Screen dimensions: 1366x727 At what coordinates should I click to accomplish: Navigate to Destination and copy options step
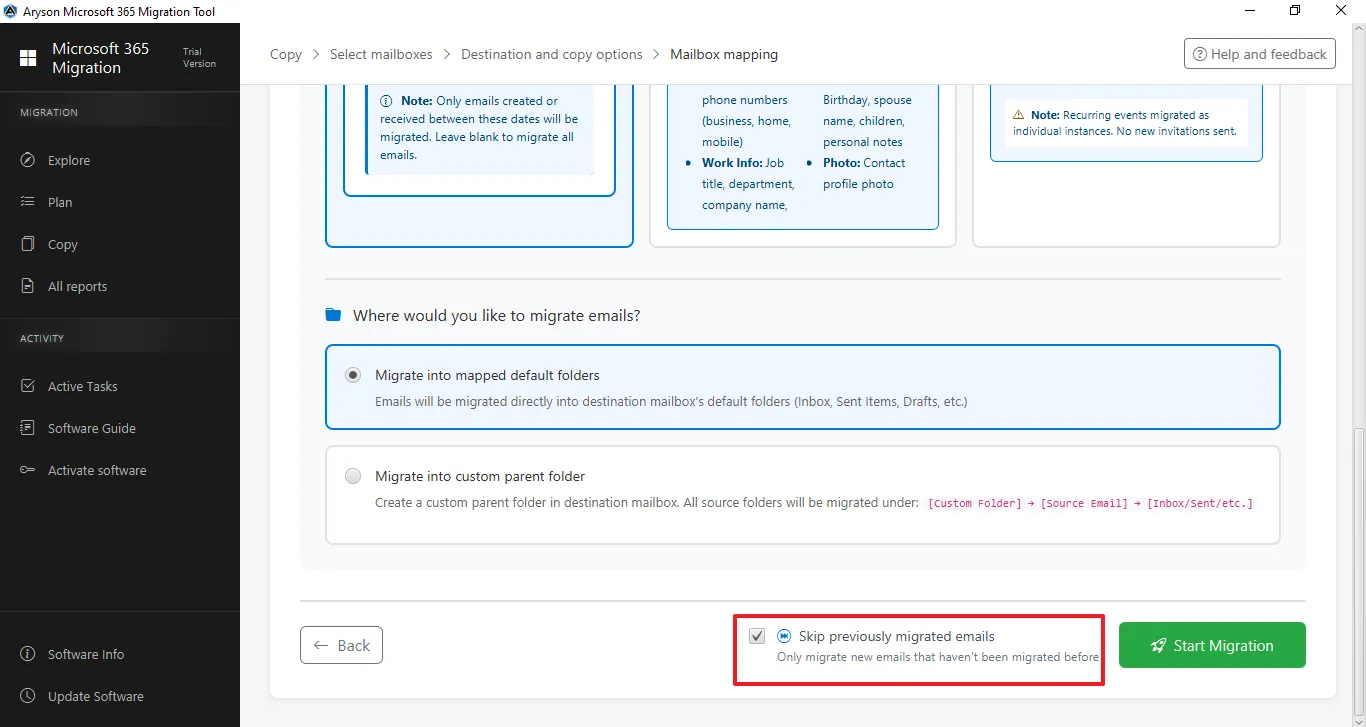pos(551,54)
